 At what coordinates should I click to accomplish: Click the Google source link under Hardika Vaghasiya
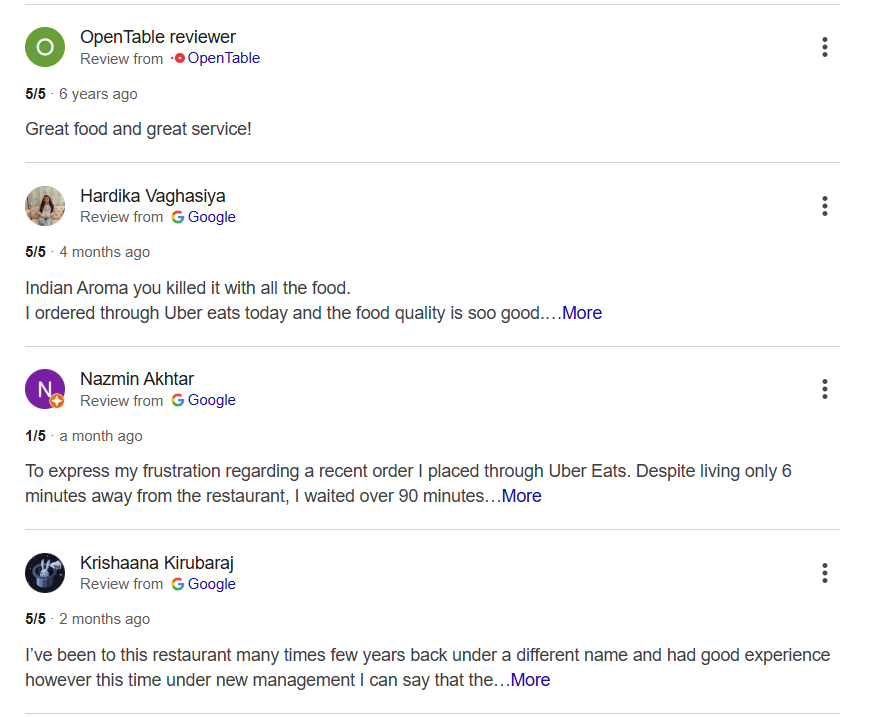point(211,217)
